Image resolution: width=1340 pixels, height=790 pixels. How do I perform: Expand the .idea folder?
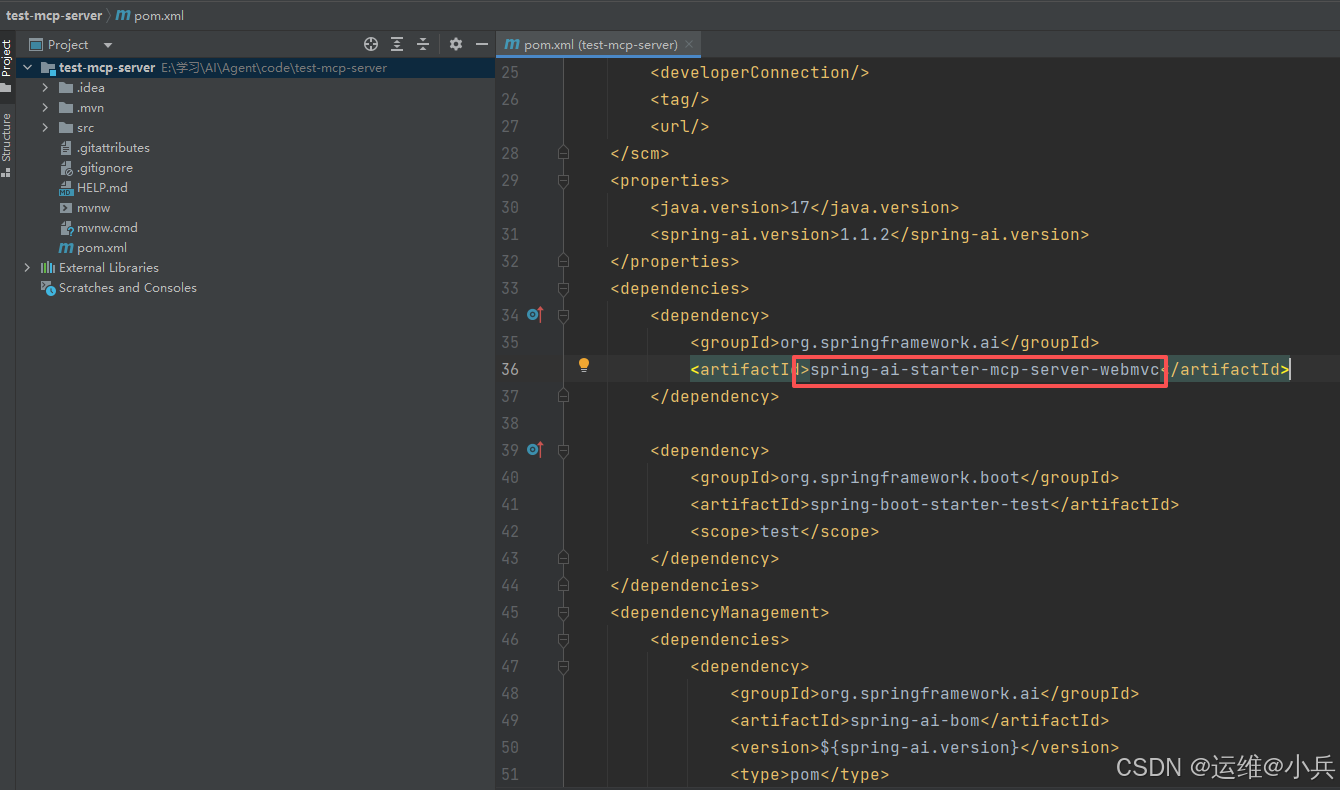[45, 88]
